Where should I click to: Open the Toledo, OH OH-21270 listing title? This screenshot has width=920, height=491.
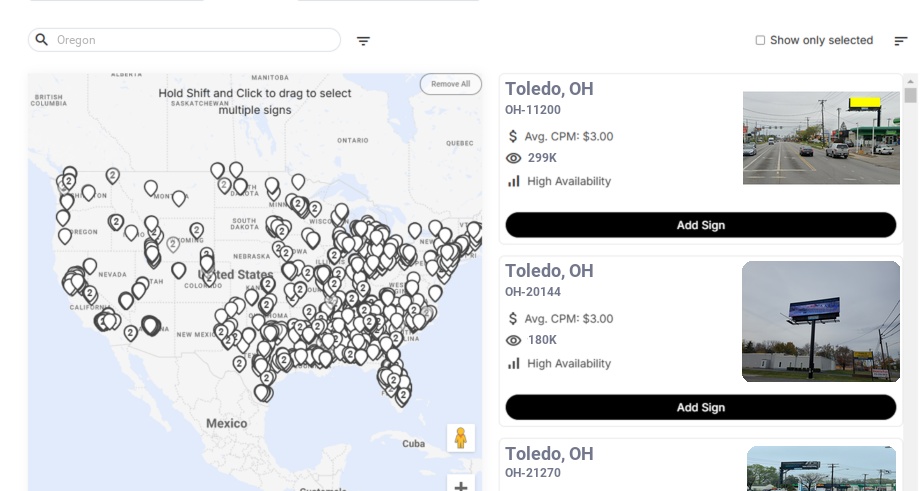pos(549,454)
